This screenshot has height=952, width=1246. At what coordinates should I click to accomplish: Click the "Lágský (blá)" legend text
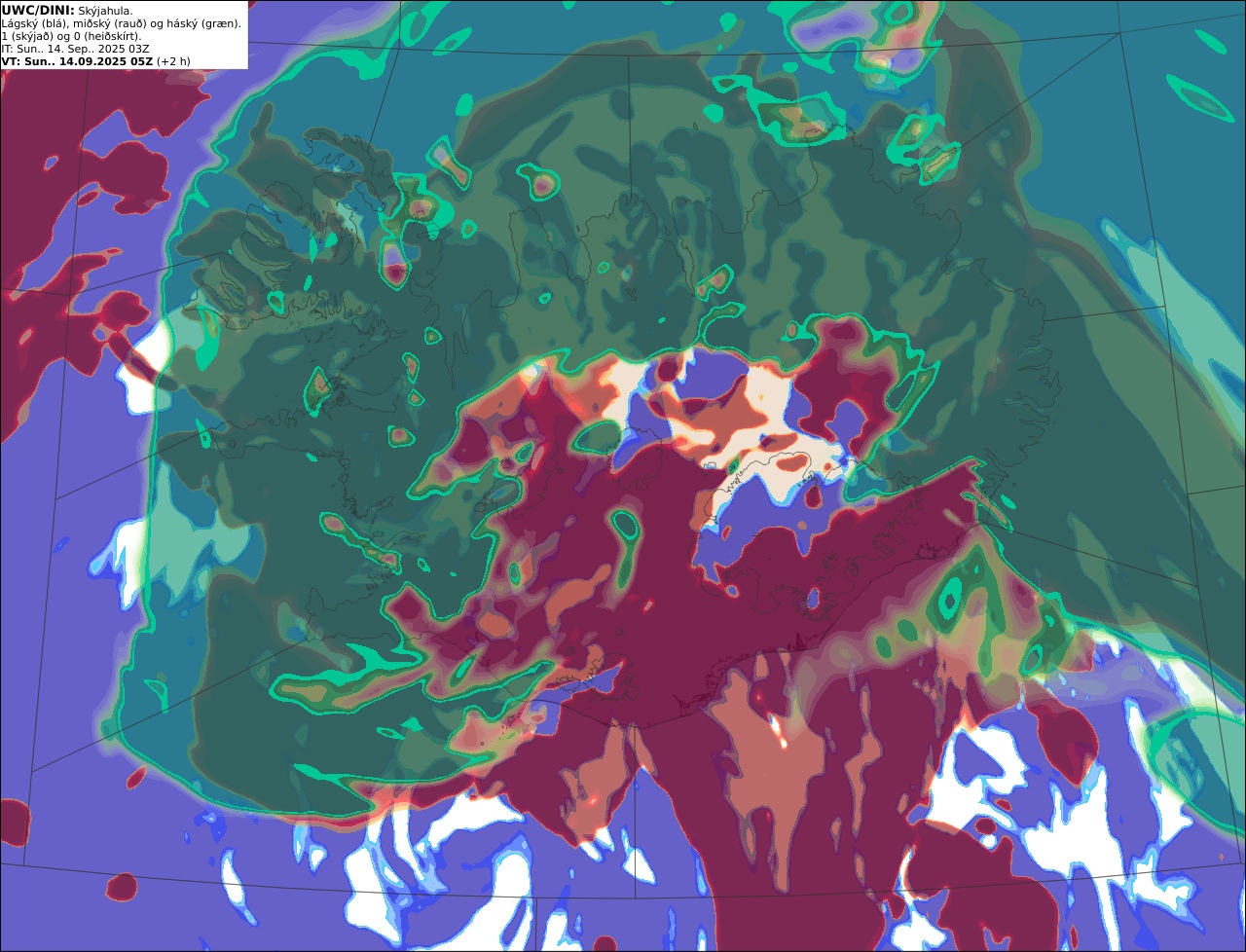[33, 24]
